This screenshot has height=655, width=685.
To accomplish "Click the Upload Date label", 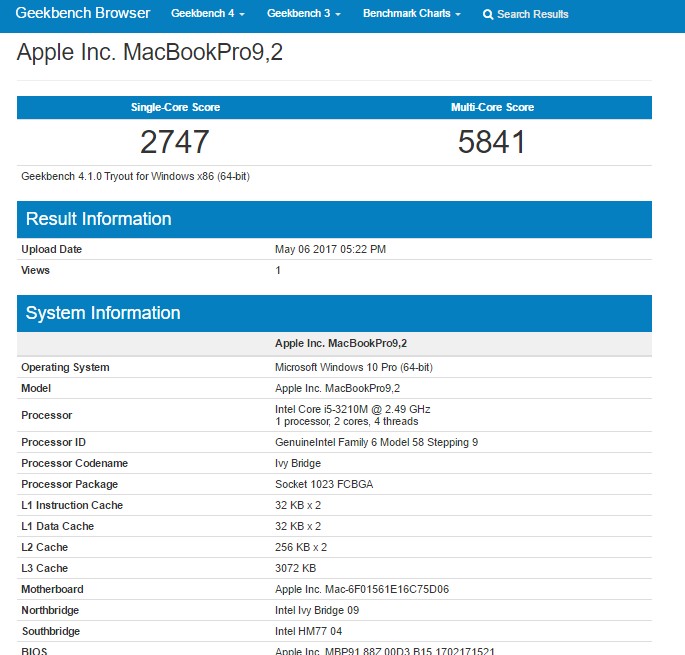I will click(x=52, y=249).
